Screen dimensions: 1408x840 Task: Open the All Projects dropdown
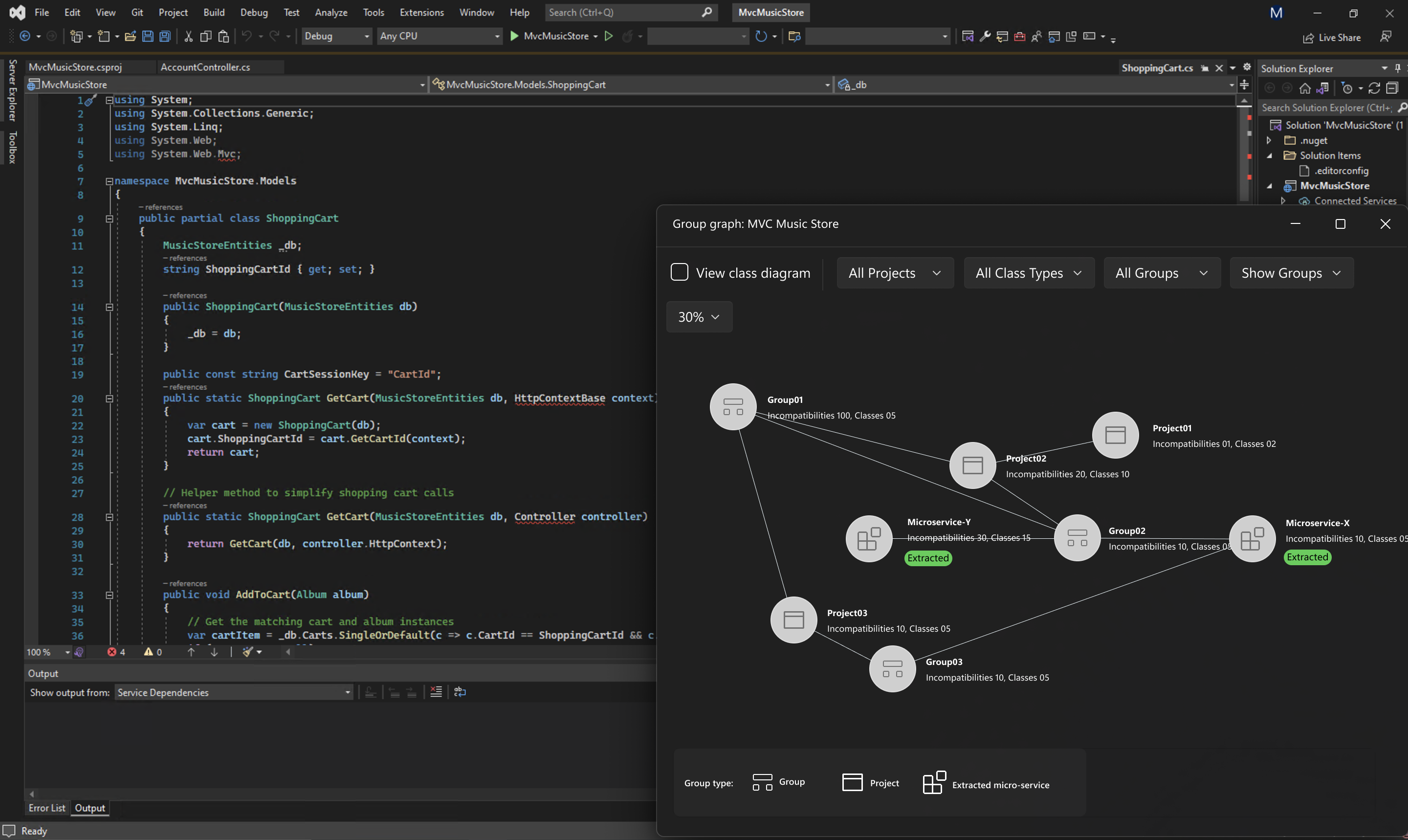tap(895, 273)
